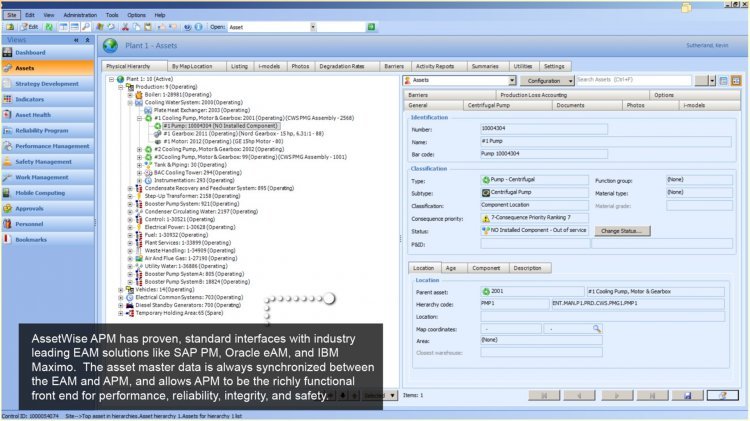Expand the Vehicles: 14 tree node
750x421 pixels.
(x=121, y=289)
